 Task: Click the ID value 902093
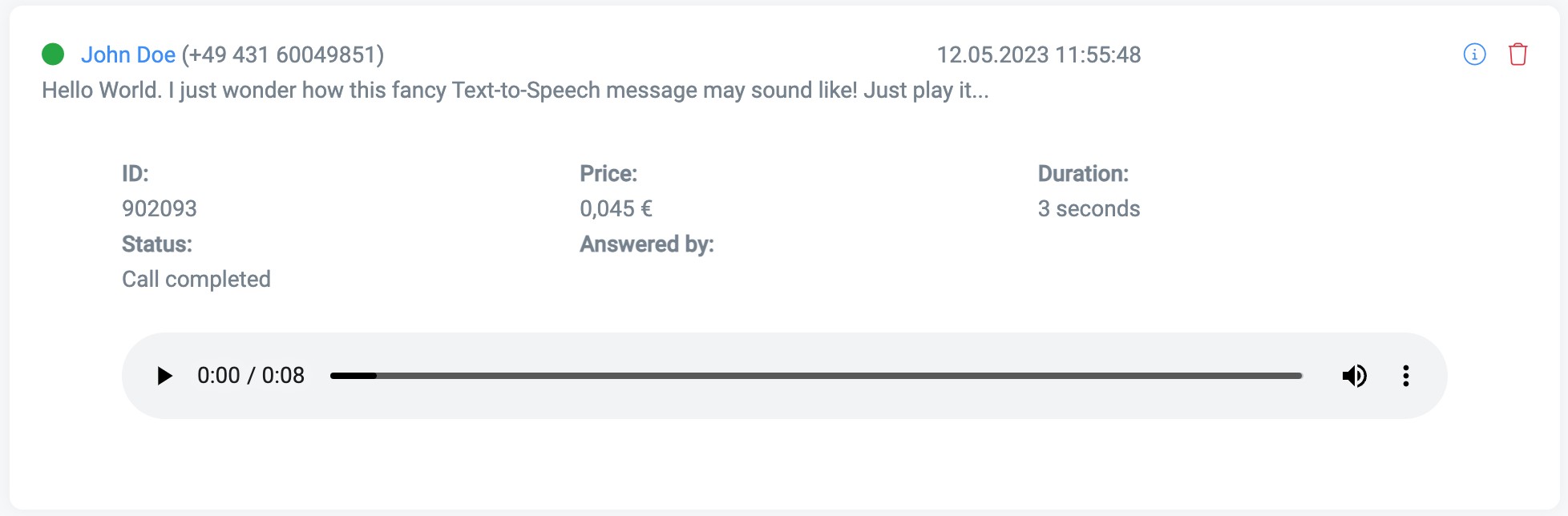160,208
